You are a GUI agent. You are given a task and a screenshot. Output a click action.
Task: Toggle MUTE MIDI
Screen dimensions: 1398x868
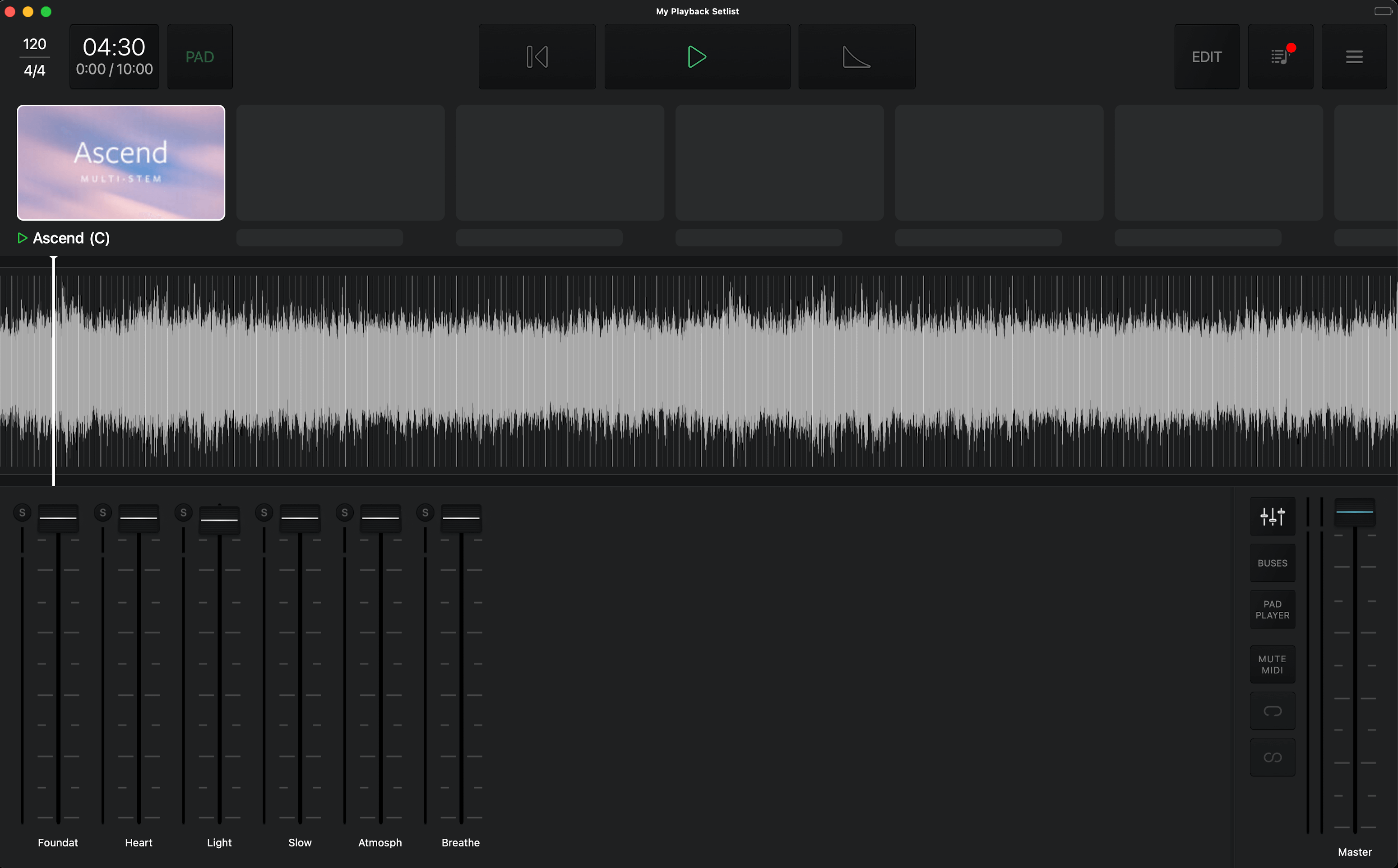(x=1272, y=664)
